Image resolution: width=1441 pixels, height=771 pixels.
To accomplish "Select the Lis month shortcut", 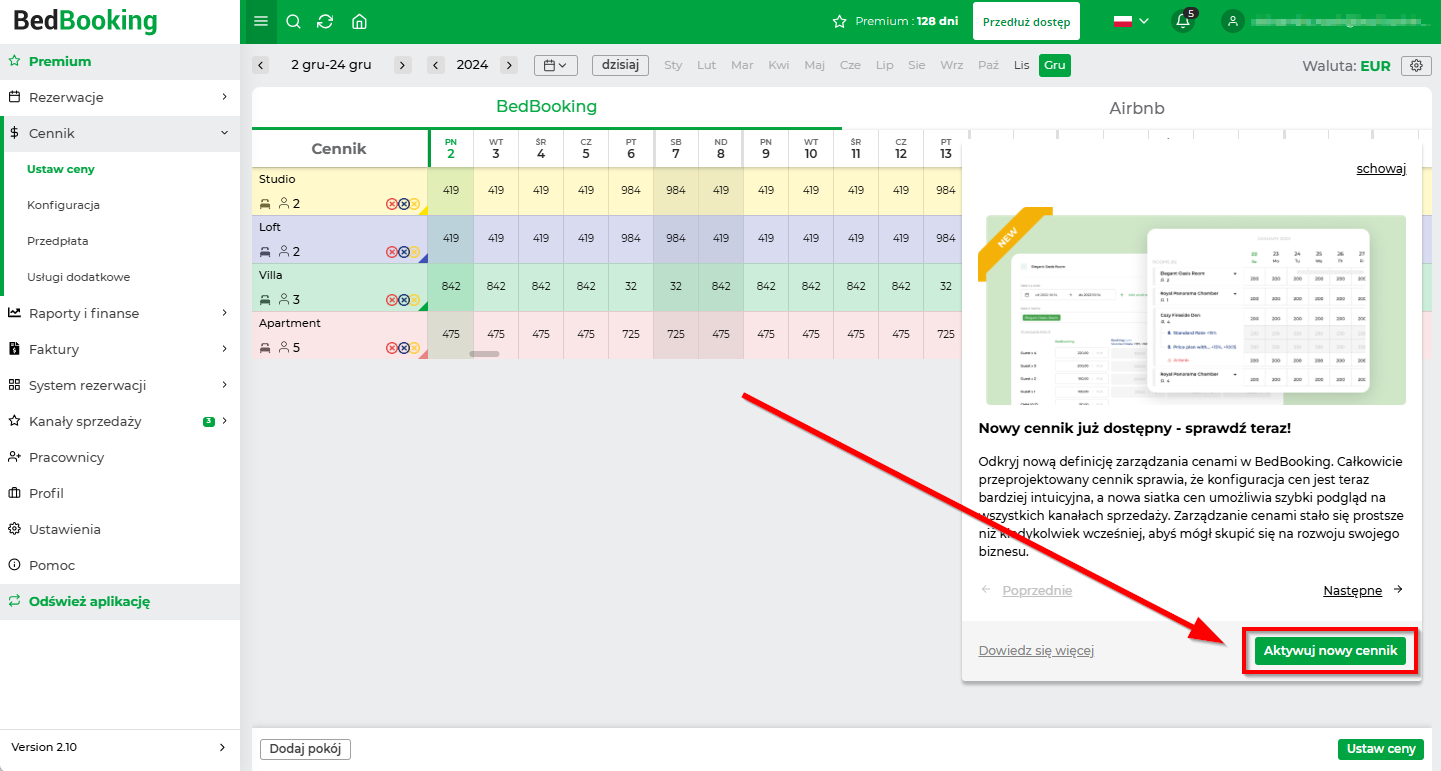I will point(1021,65).
